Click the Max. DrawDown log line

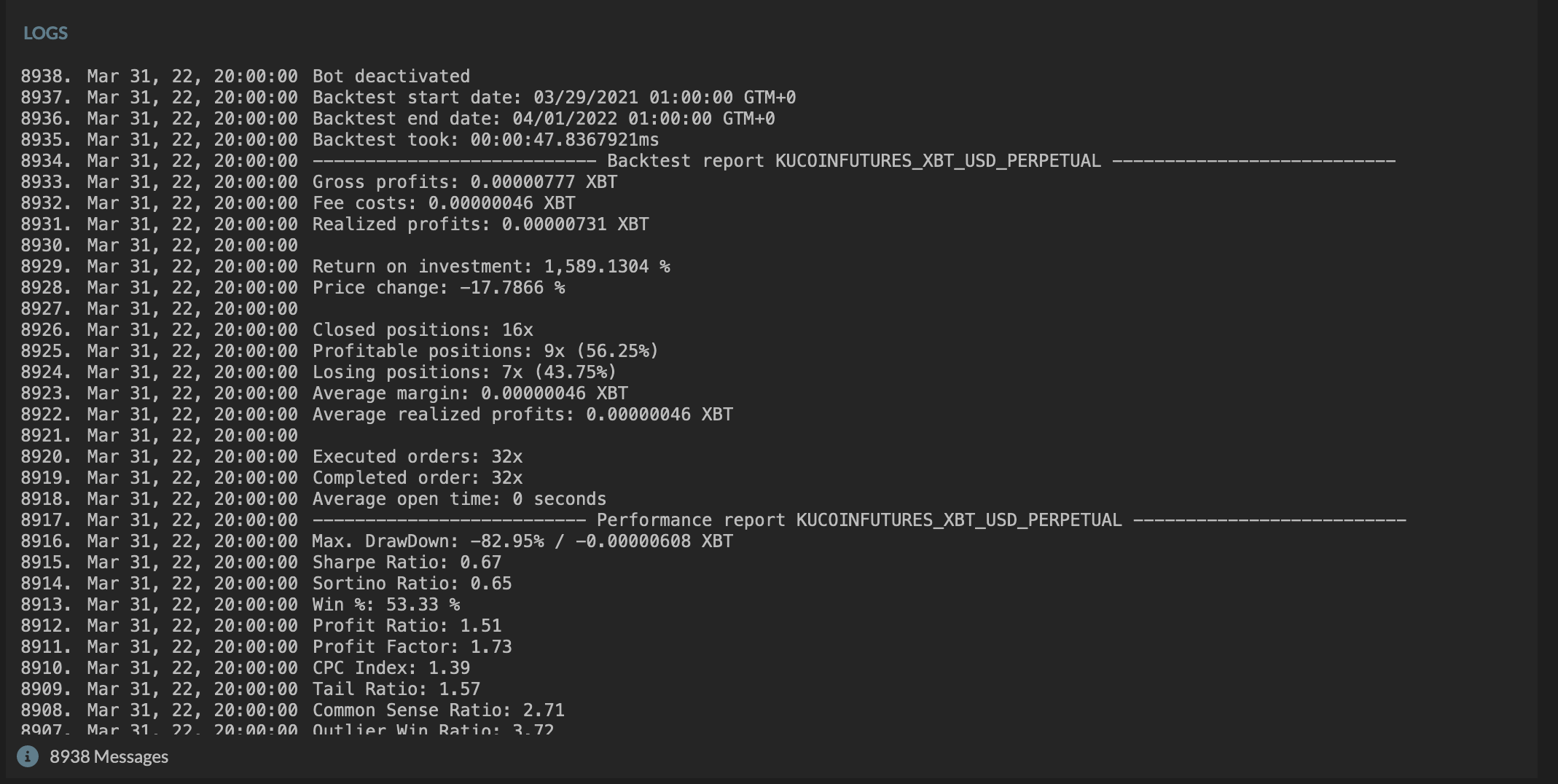tap(377, 541)
